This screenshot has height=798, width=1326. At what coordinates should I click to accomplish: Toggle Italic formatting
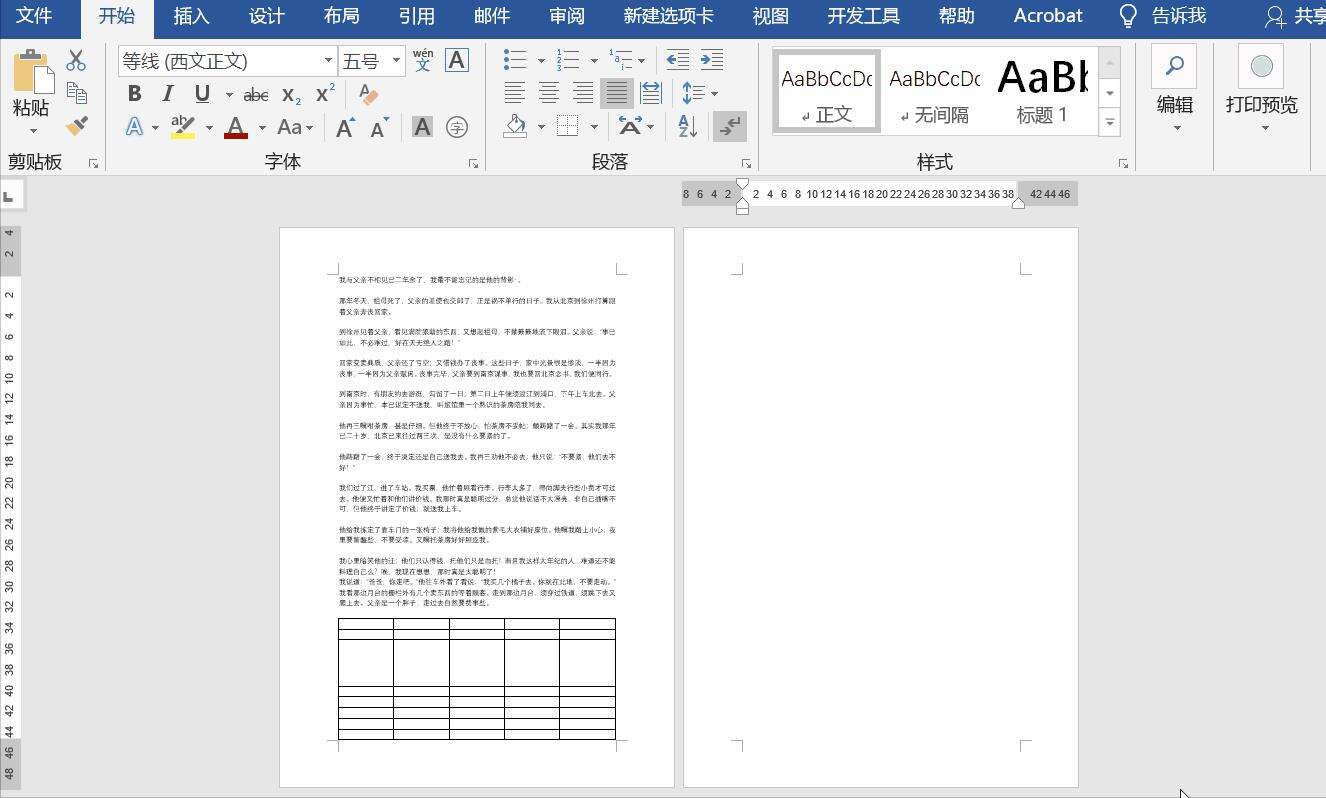(x=167, y=94)
